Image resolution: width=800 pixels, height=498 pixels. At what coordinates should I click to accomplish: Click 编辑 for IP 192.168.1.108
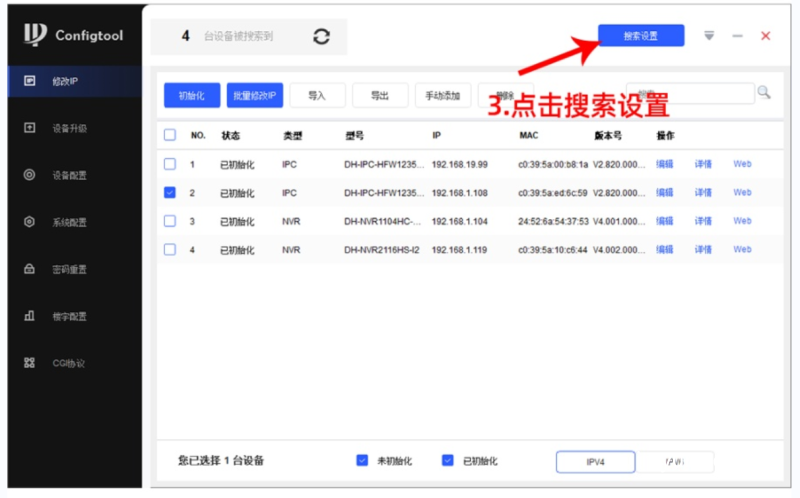point(664,192)
